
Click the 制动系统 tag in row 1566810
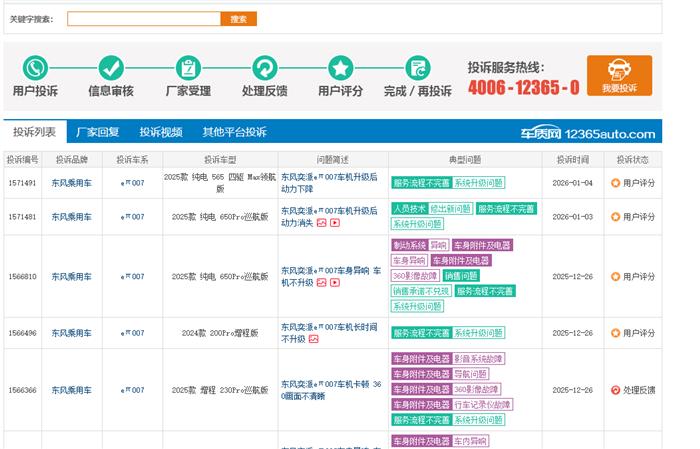pyautogui.click(x=409, y=245)
